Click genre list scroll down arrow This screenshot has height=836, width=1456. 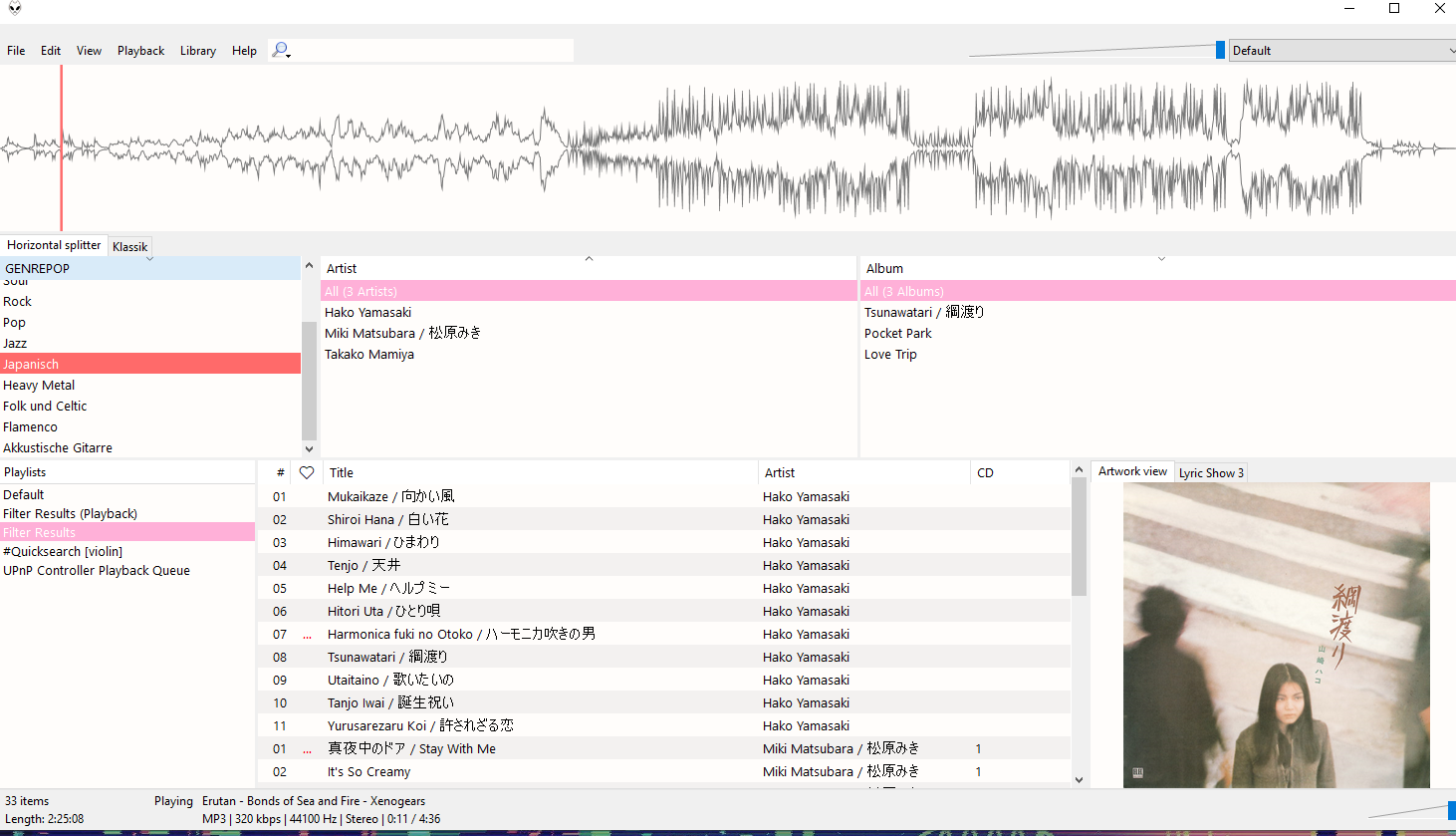309,449
